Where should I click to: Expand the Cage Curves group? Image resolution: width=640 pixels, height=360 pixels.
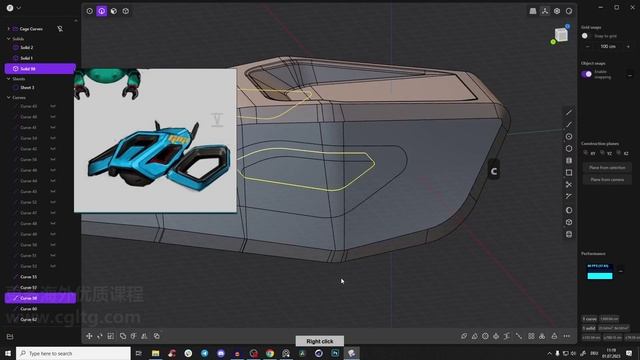click(x=9, y=29)
